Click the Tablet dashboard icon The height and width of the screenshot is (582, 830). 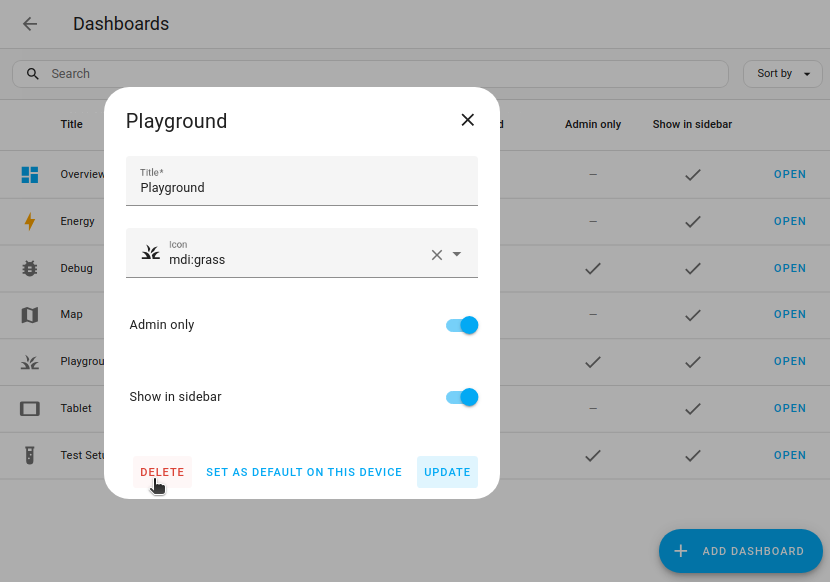click(30, 409)
